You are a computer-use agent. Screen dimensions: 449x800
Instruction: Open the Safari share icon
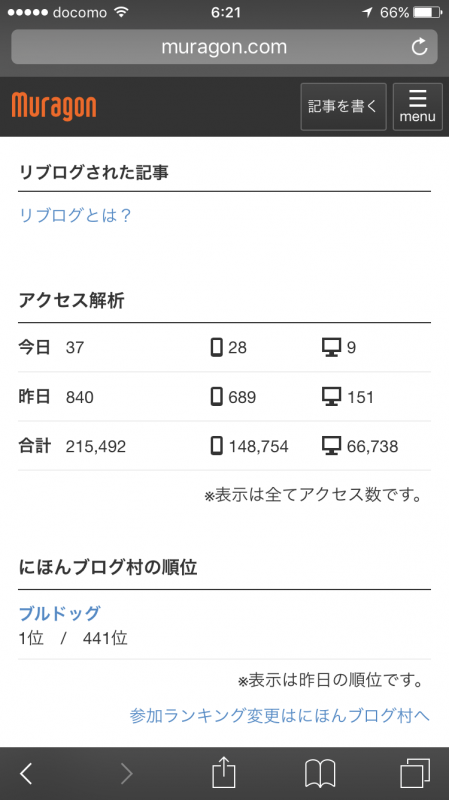224,772
